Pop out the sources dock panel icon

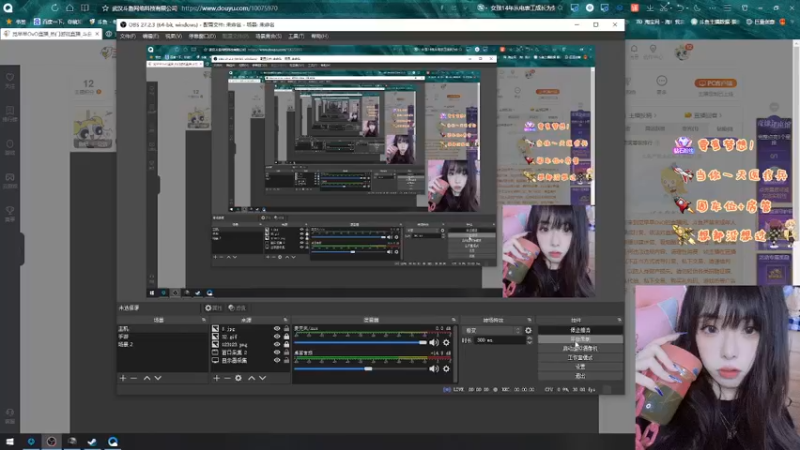[285, 320]
